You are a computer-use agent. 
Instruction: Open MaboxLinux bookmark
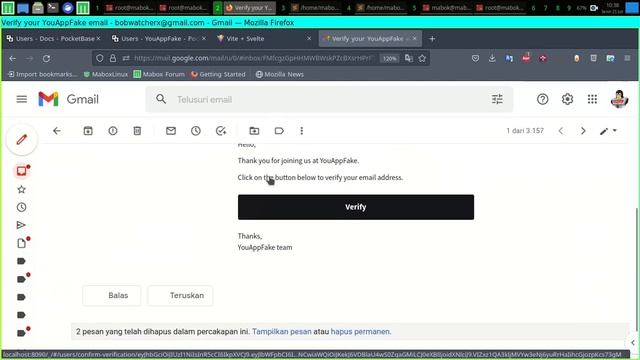(x=106, y=74)
